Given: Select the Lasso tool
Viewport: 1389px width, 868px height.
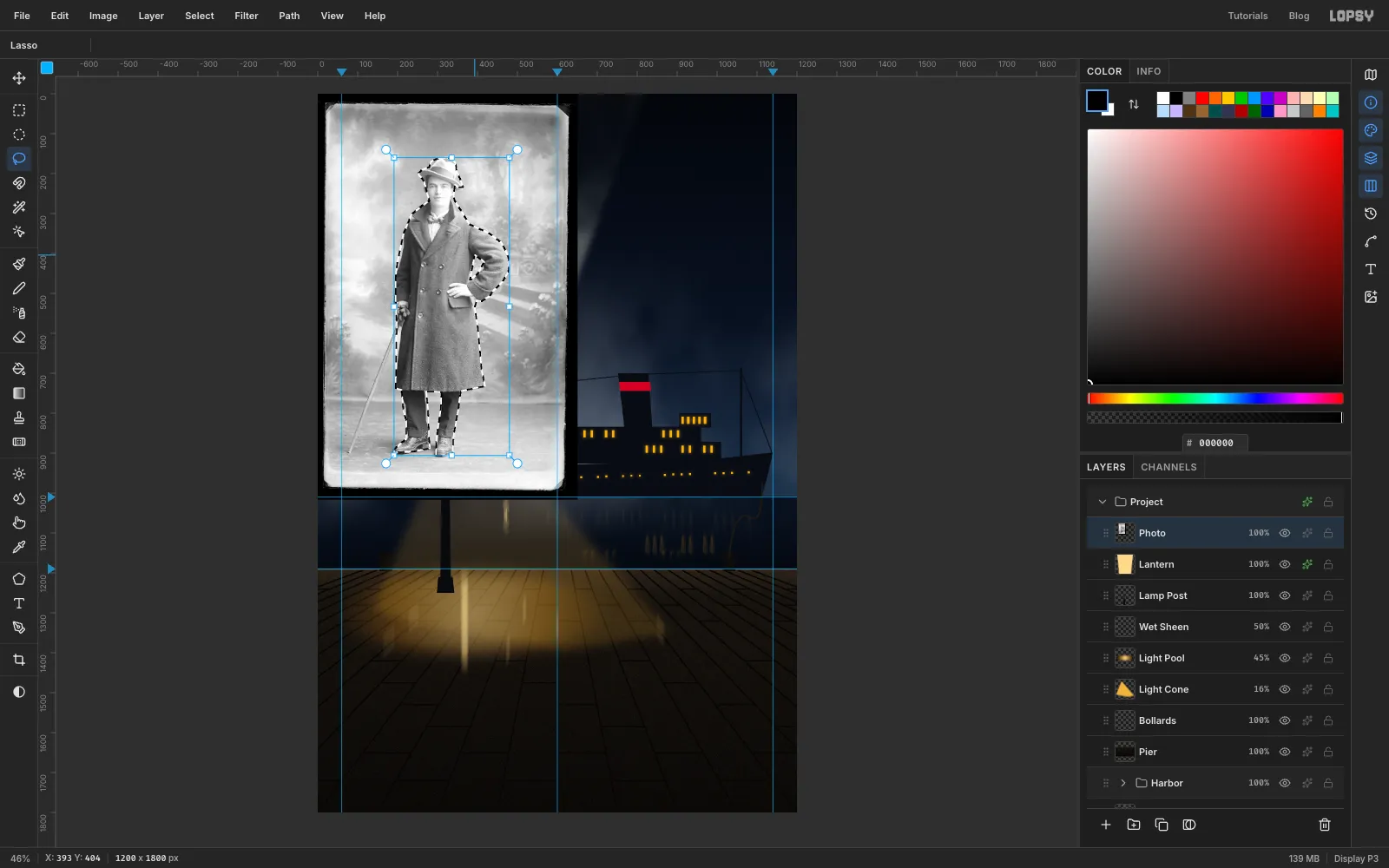Looking at the screenshot, I should pos(19,159).
